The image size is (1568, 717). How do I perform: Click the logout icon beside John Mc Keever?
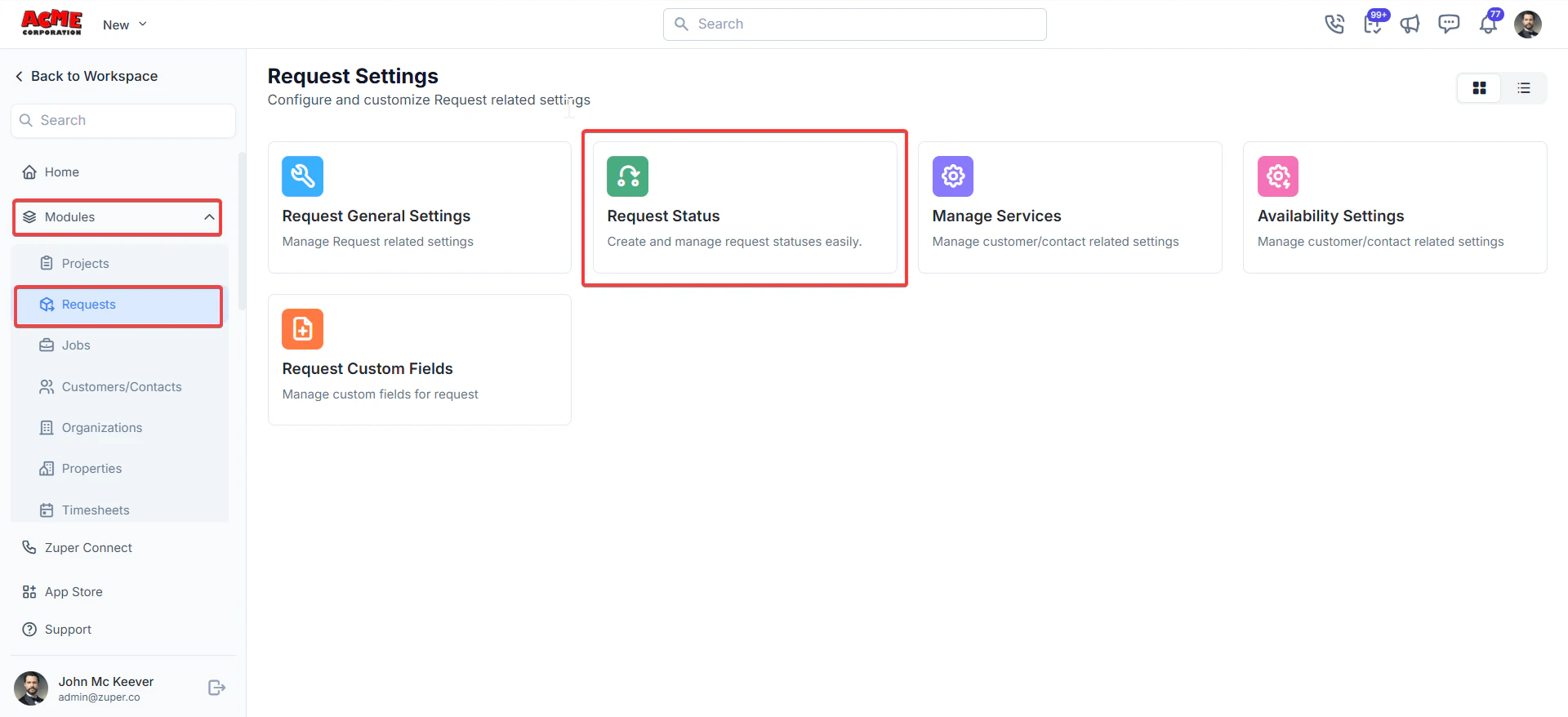pos(216,688)
